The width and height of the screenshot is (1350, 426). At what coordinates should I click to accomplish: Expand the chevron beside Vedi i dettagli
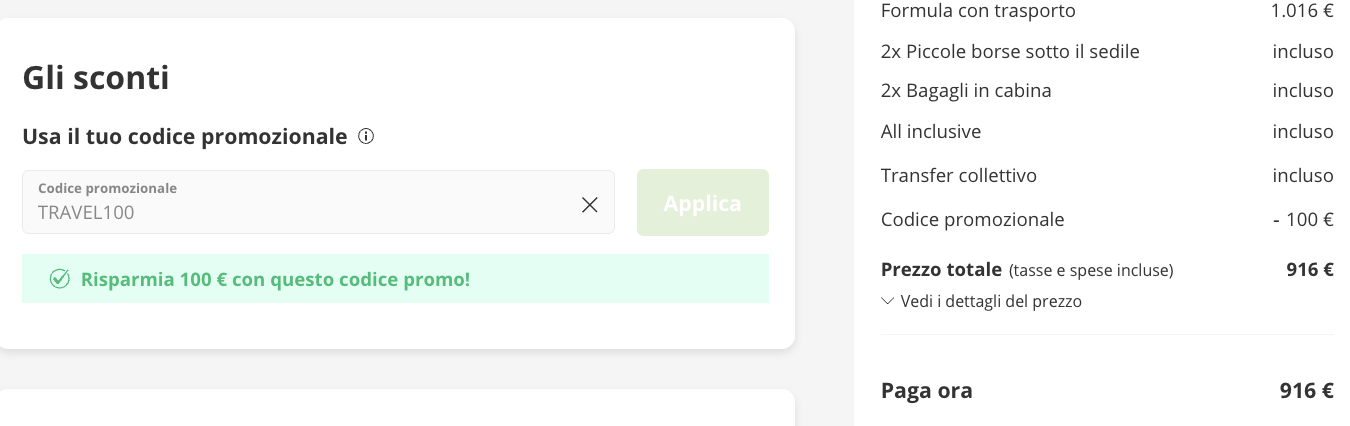point(887,301)
